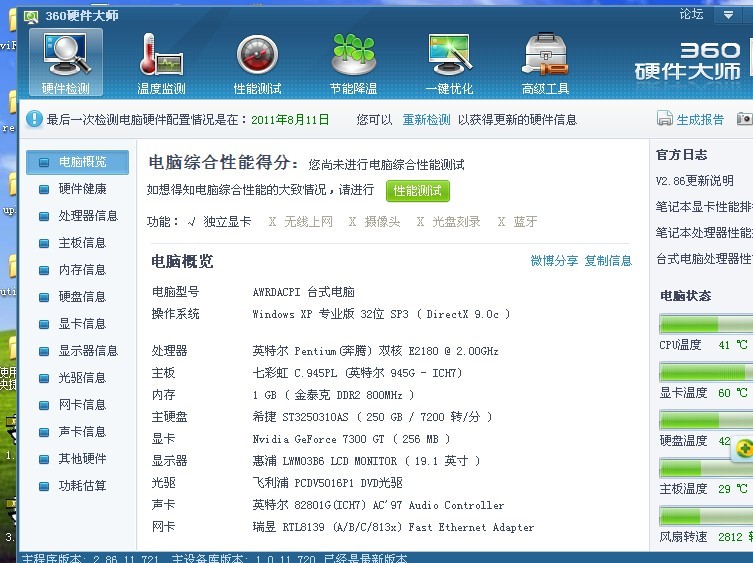Click the blue info exclamation icon
The height and width of the screenshot is (563, 753).
(x=34, y=119)
